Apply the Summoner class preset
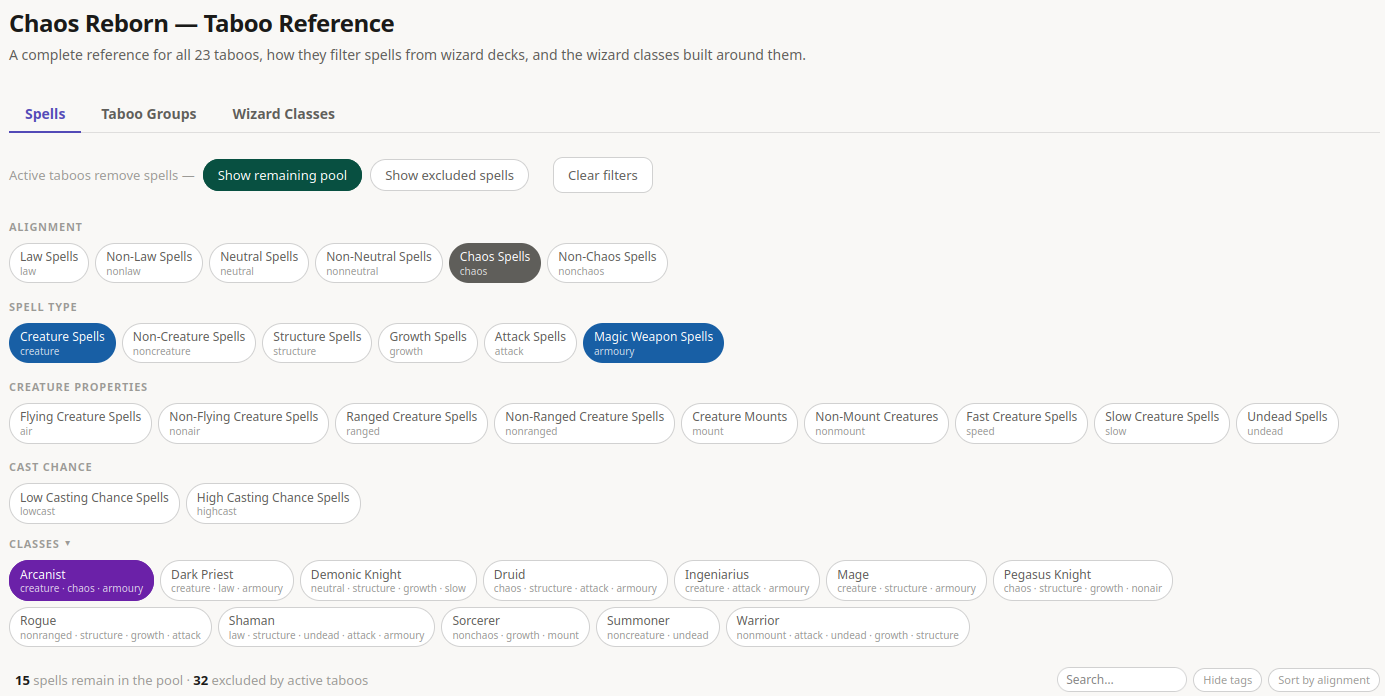The image size is (1385, 696). 658,627
